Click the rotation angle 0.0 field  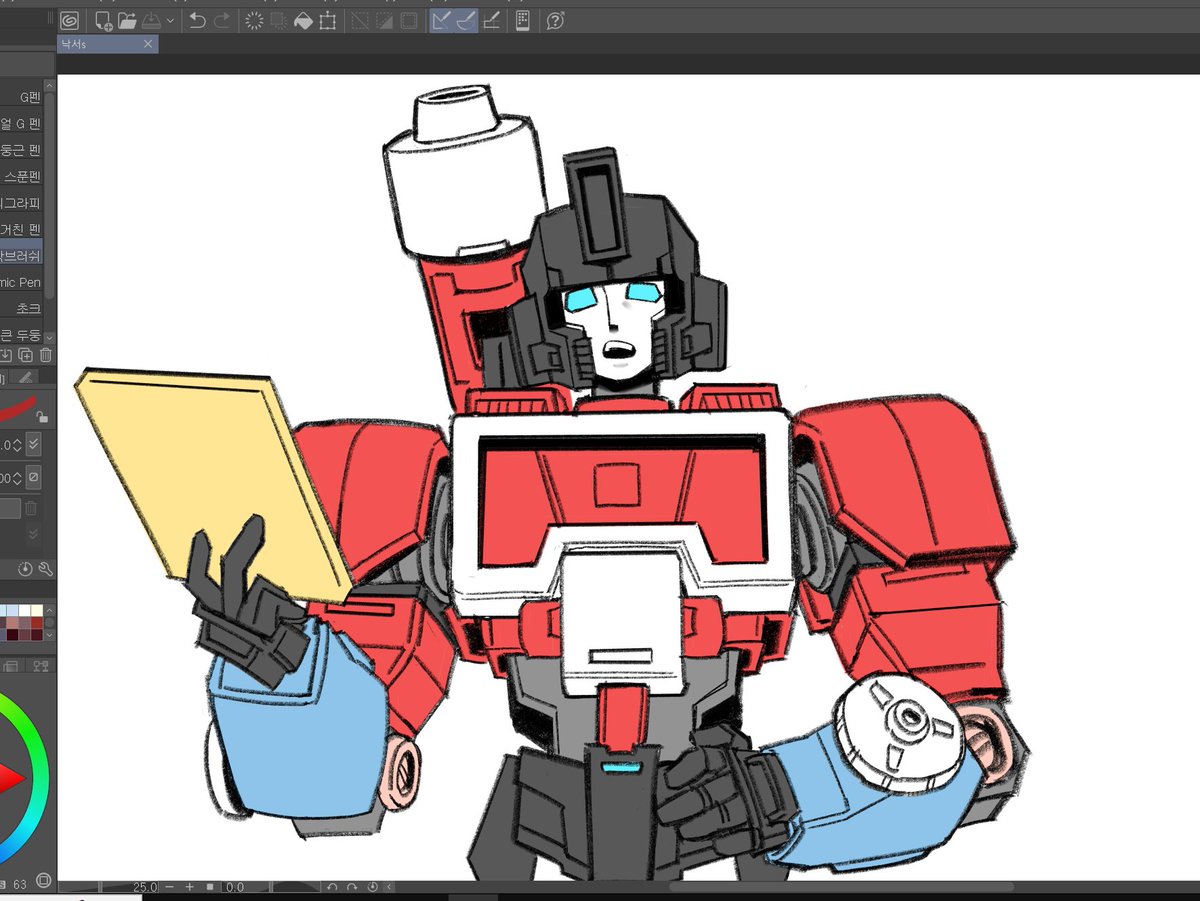pos(234,886)
